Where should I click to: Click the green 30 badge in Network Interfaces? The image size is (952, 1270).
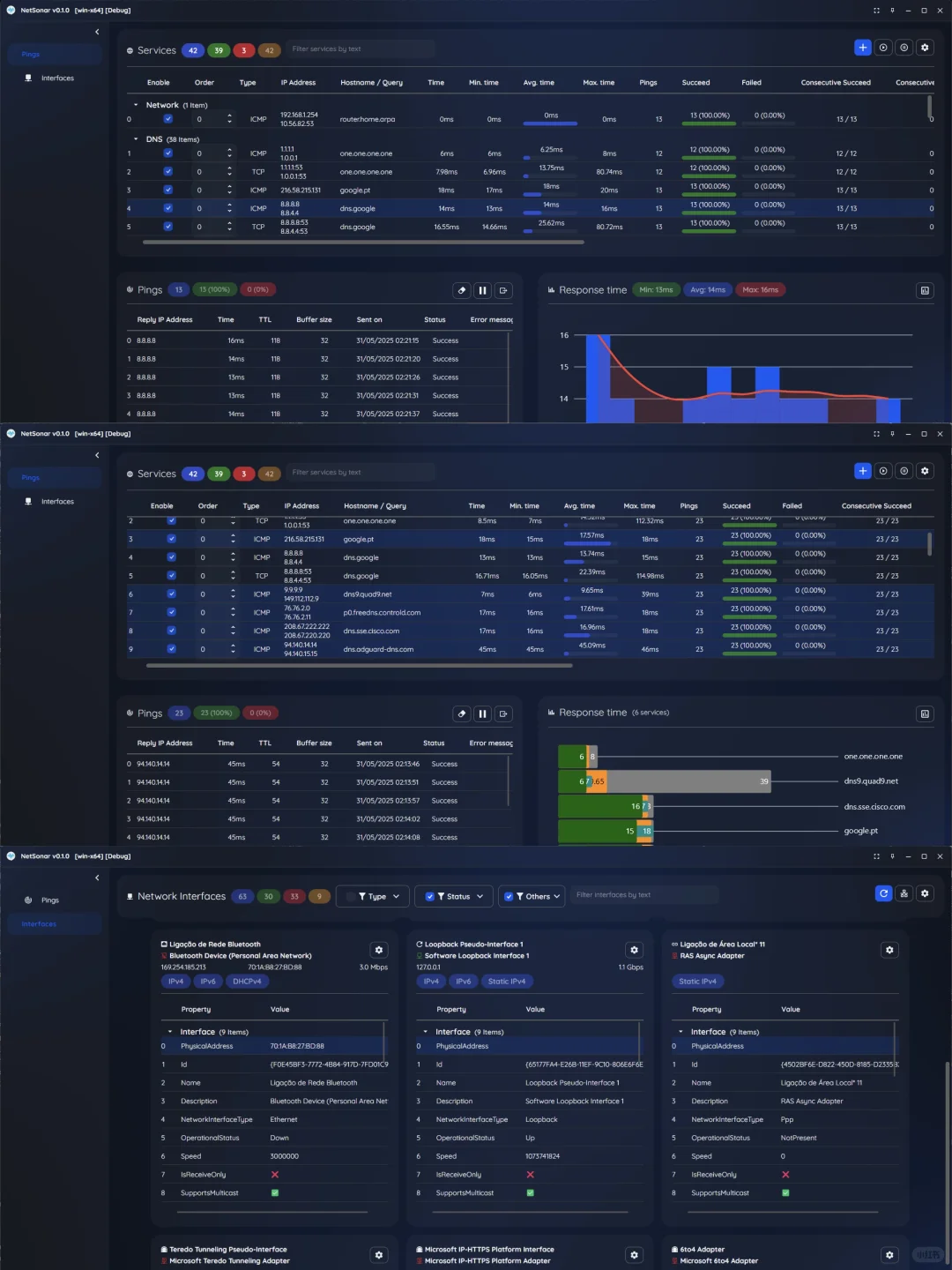coord(268,896)
